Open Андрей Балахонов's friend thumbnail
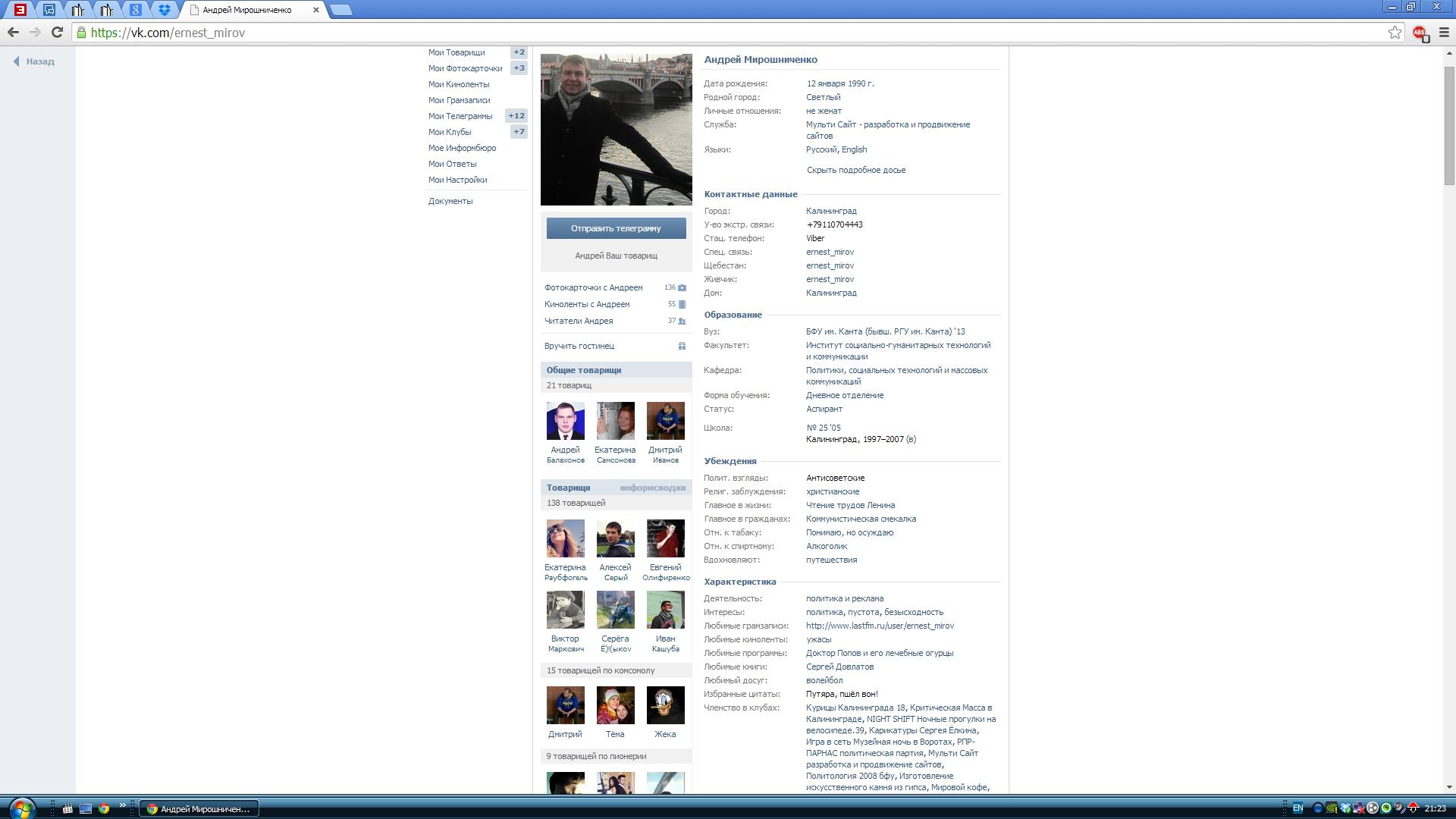 point(565,421)
